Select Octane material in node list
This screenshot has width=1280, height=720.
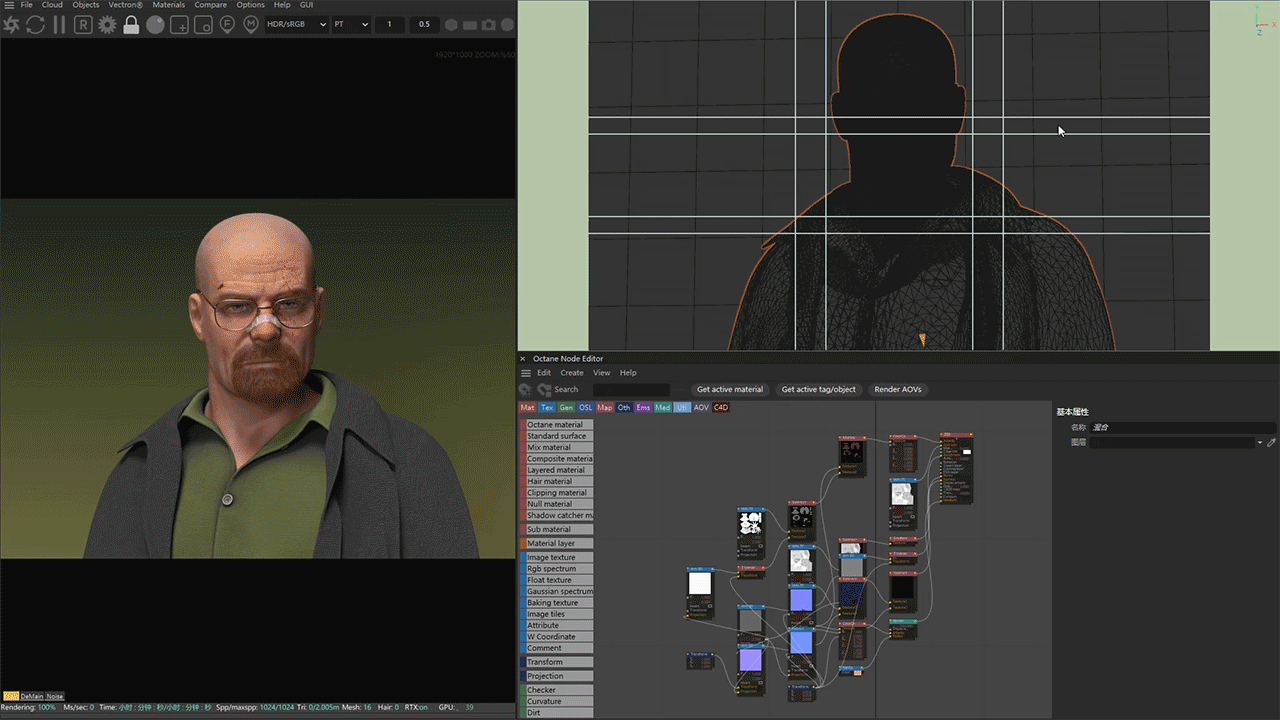tap(558, 425)
